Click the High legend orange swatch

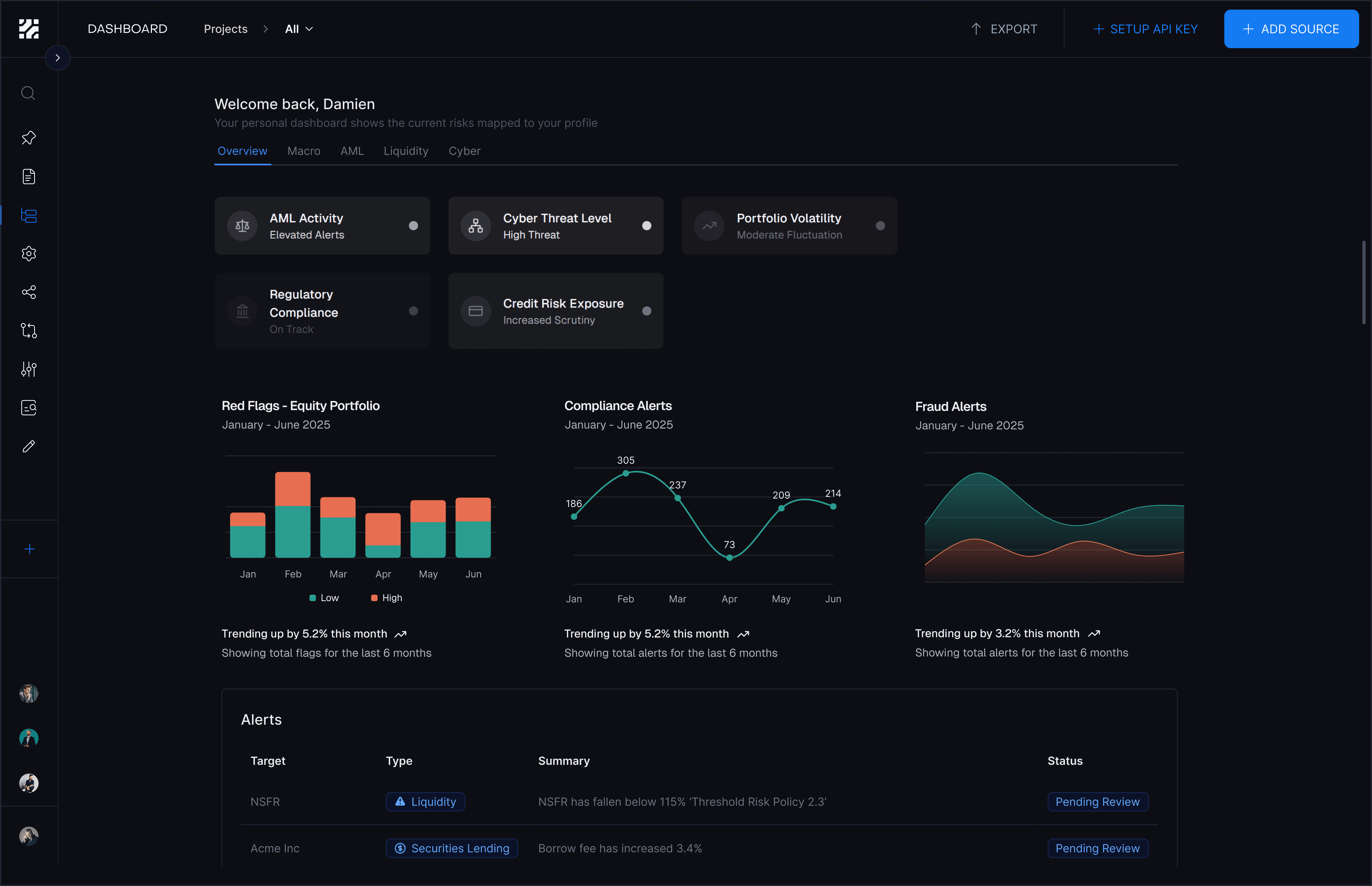(x=374, y=598)
